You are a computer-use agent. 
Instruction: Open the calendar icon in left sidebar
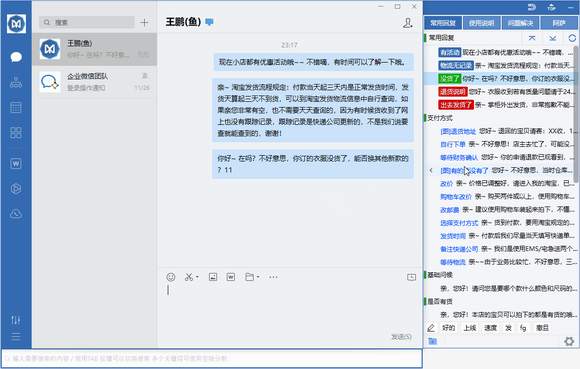coord(16,107)
